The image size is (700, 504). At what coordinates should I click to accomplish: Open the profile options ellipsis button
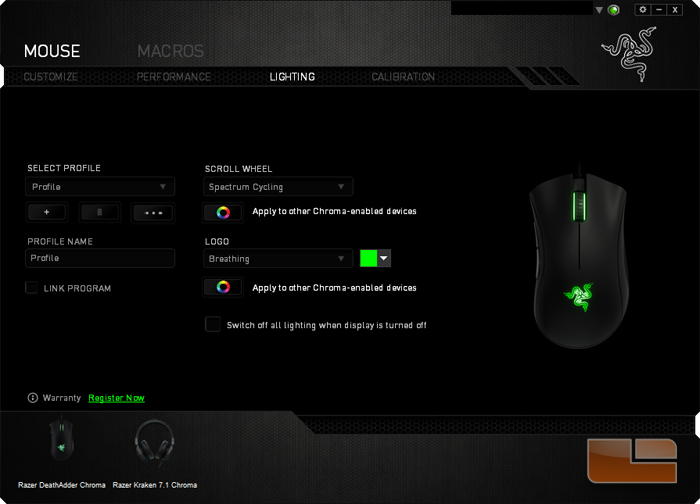pyautogui.click(x=153, y=212)
